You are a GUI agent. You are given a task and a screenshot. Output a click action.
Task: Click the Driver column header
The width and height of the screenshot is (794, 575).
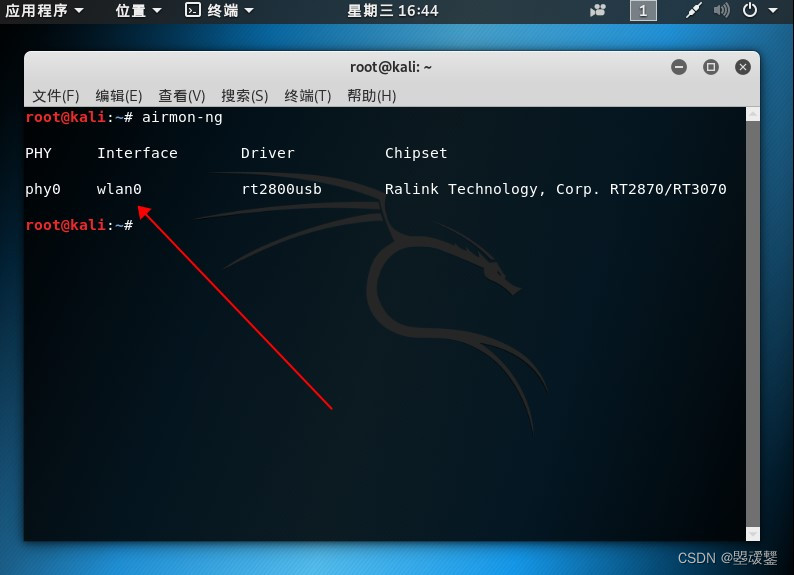coord(267,153)
